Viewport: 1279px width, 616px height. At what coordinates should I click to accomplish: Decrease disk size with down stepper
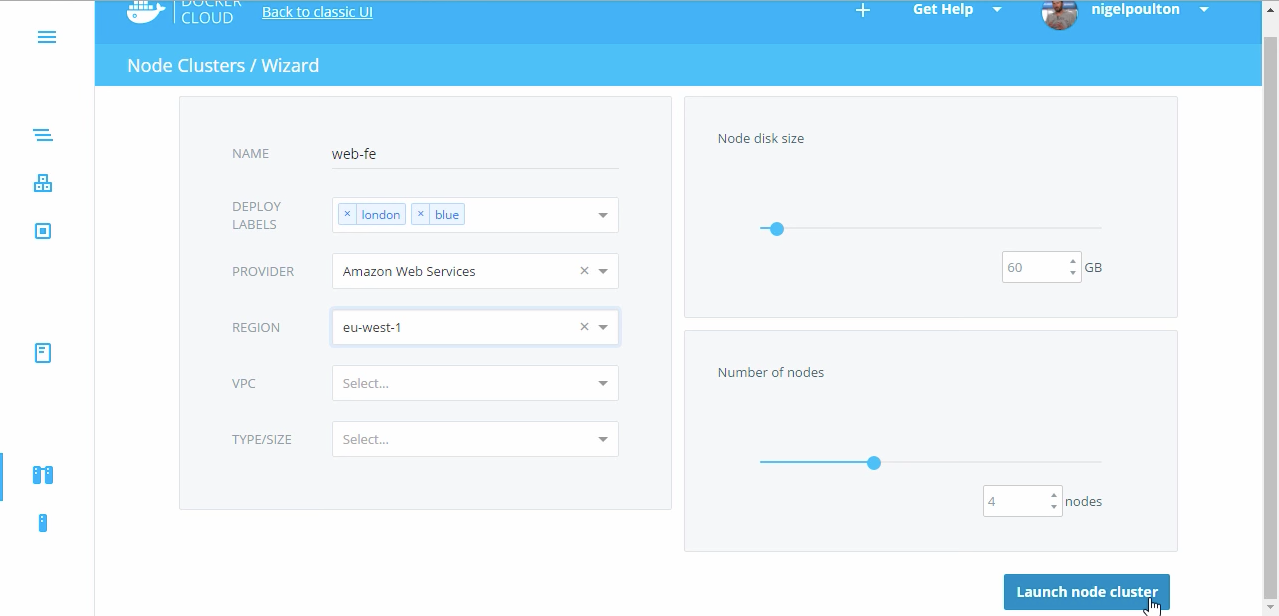click(x=1073, y=273)
